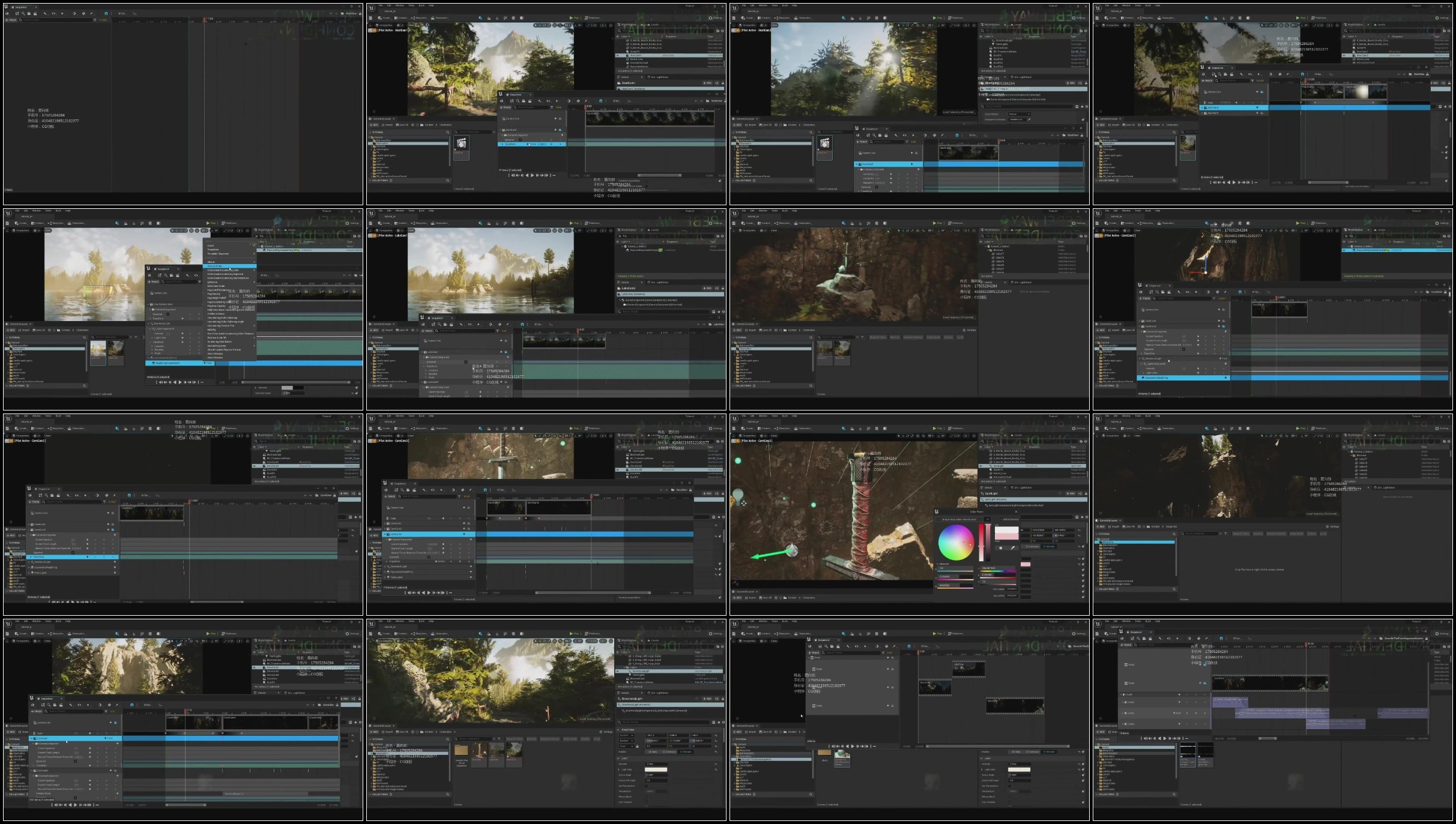Viewport: 1456px width, 824px height.
Task: Select the Perspective viewport dropdown in the StartCam1 frame
Action: coord(384,25)
